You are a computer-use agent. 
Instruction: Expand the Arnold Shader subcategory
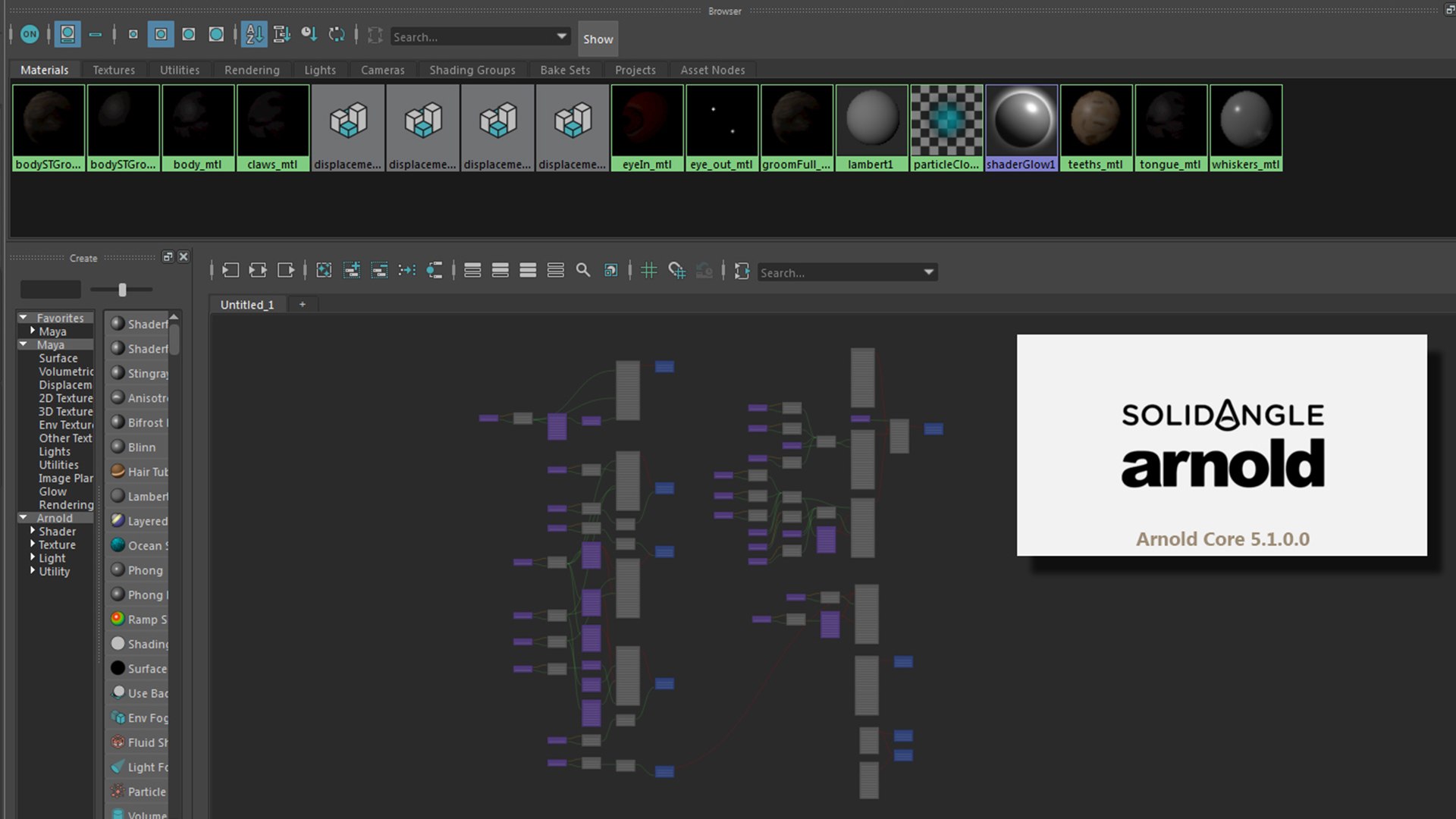(x=33, y=531)
